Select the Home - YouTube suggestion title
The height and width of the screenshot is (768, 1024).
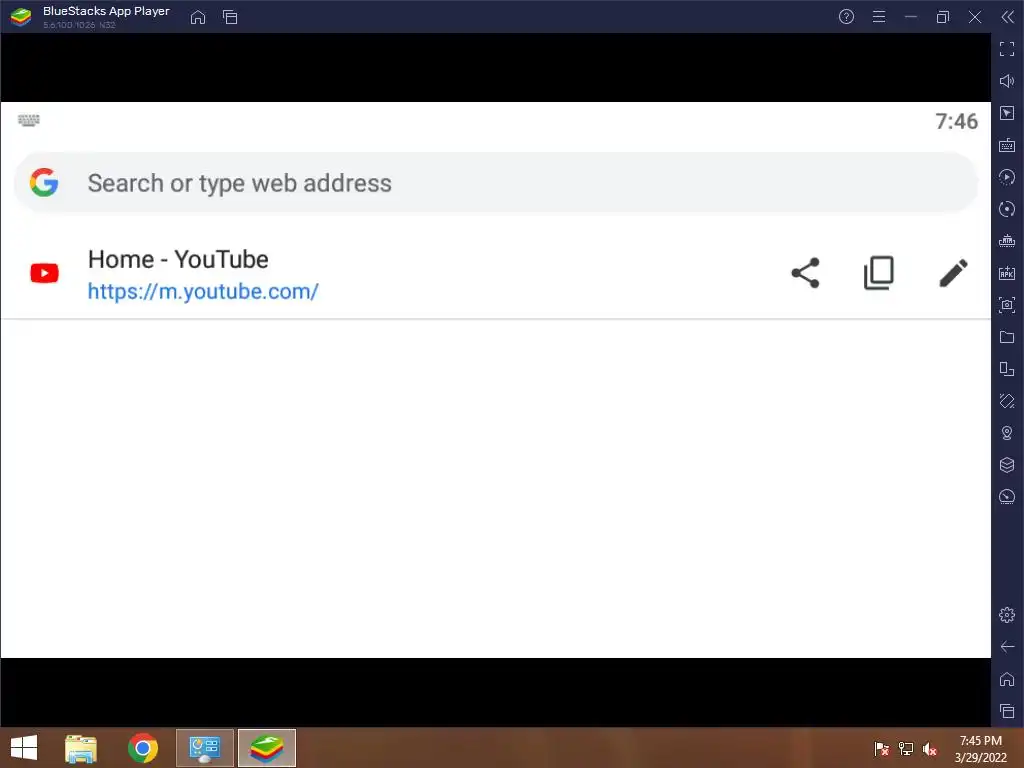coord(178,259)
